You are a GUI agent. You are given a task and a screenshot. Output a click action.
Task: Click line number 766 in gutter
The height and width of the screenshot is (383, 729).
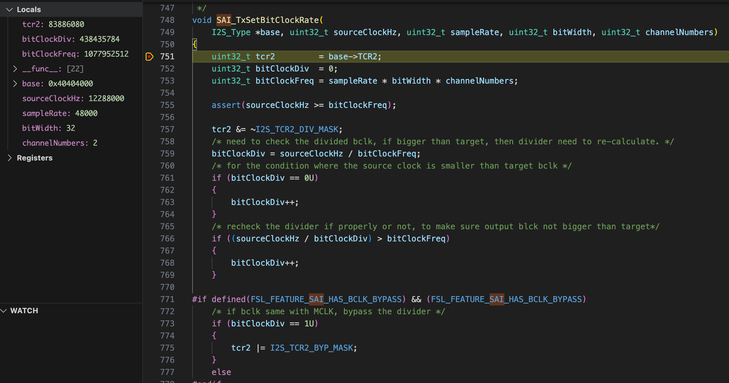pyautogui.click(x=167, y=238)
